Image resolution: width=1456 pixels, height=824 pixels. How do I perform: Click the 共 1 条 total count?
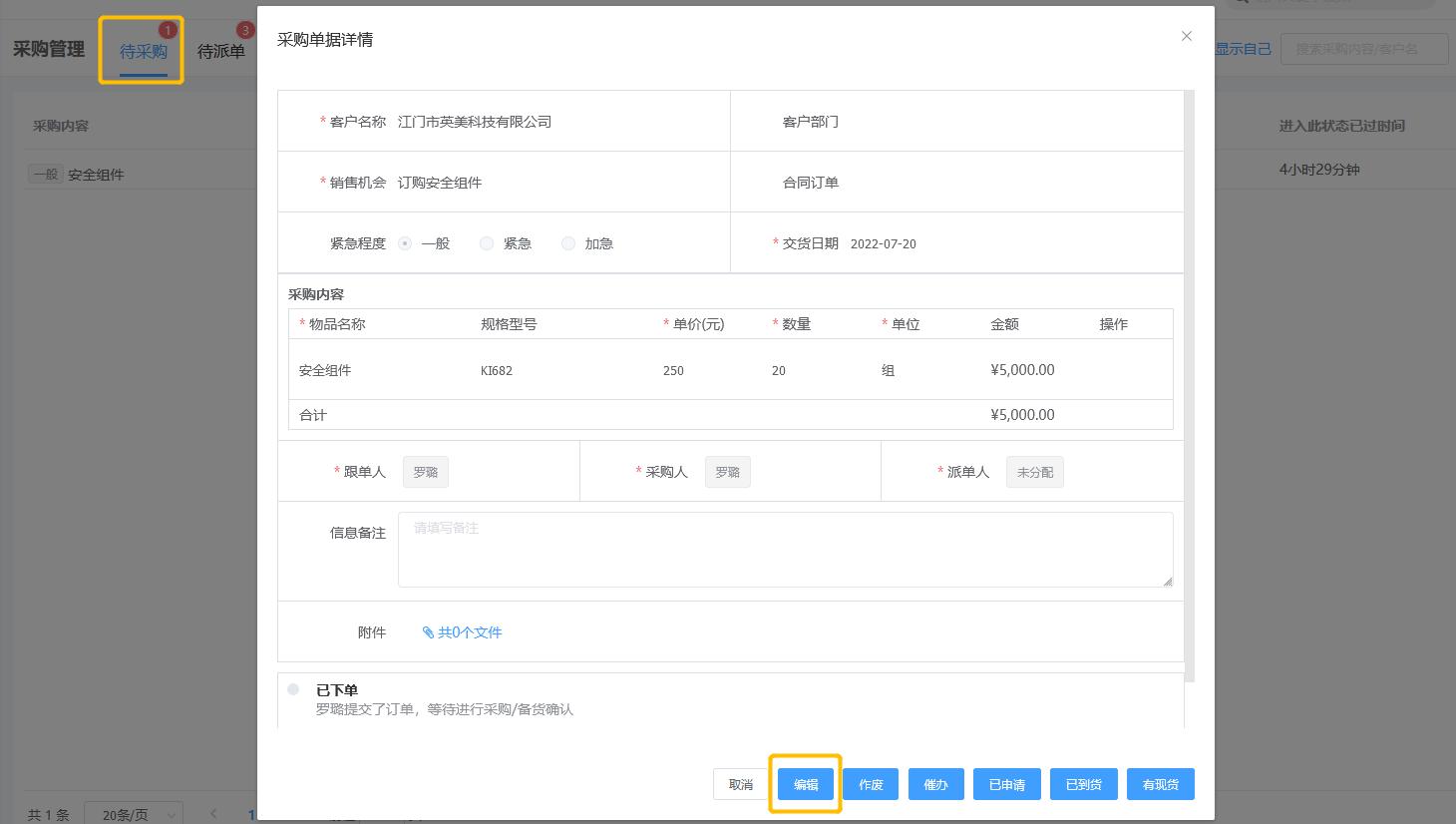pyautogui.click(x=49, y=815)
